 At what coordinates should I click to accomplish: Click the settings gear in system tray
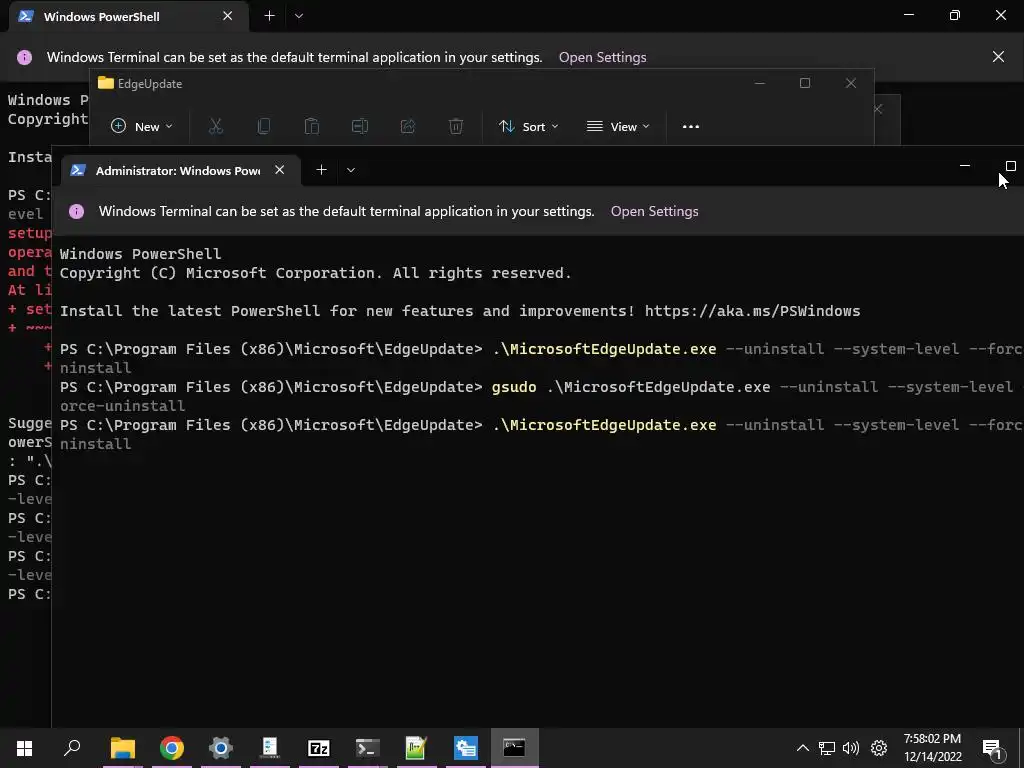[879, 748]
